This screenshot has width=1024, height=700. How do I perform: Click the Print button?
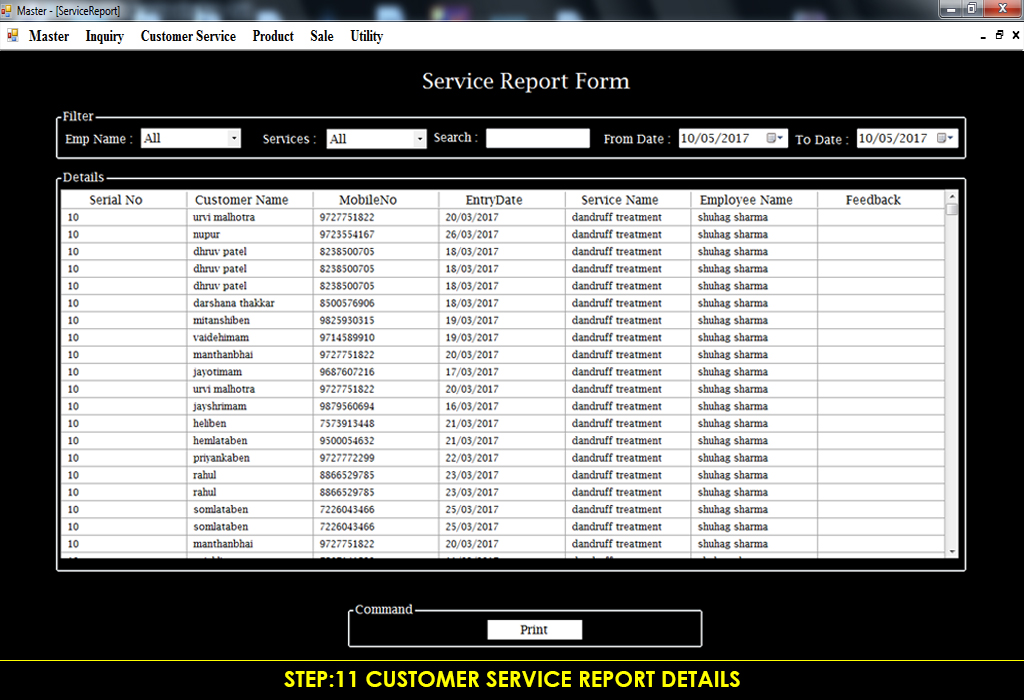534,629
